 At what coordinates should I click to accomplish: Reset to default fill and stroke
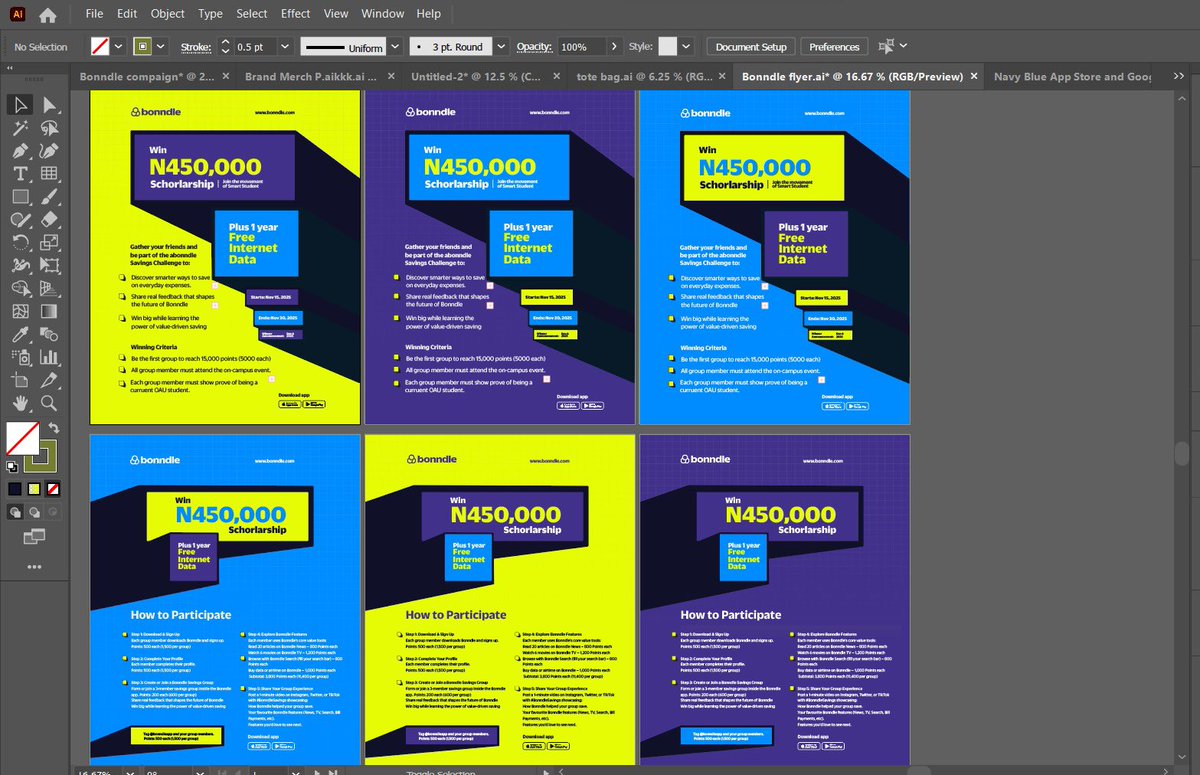click(x=12, y=466)
